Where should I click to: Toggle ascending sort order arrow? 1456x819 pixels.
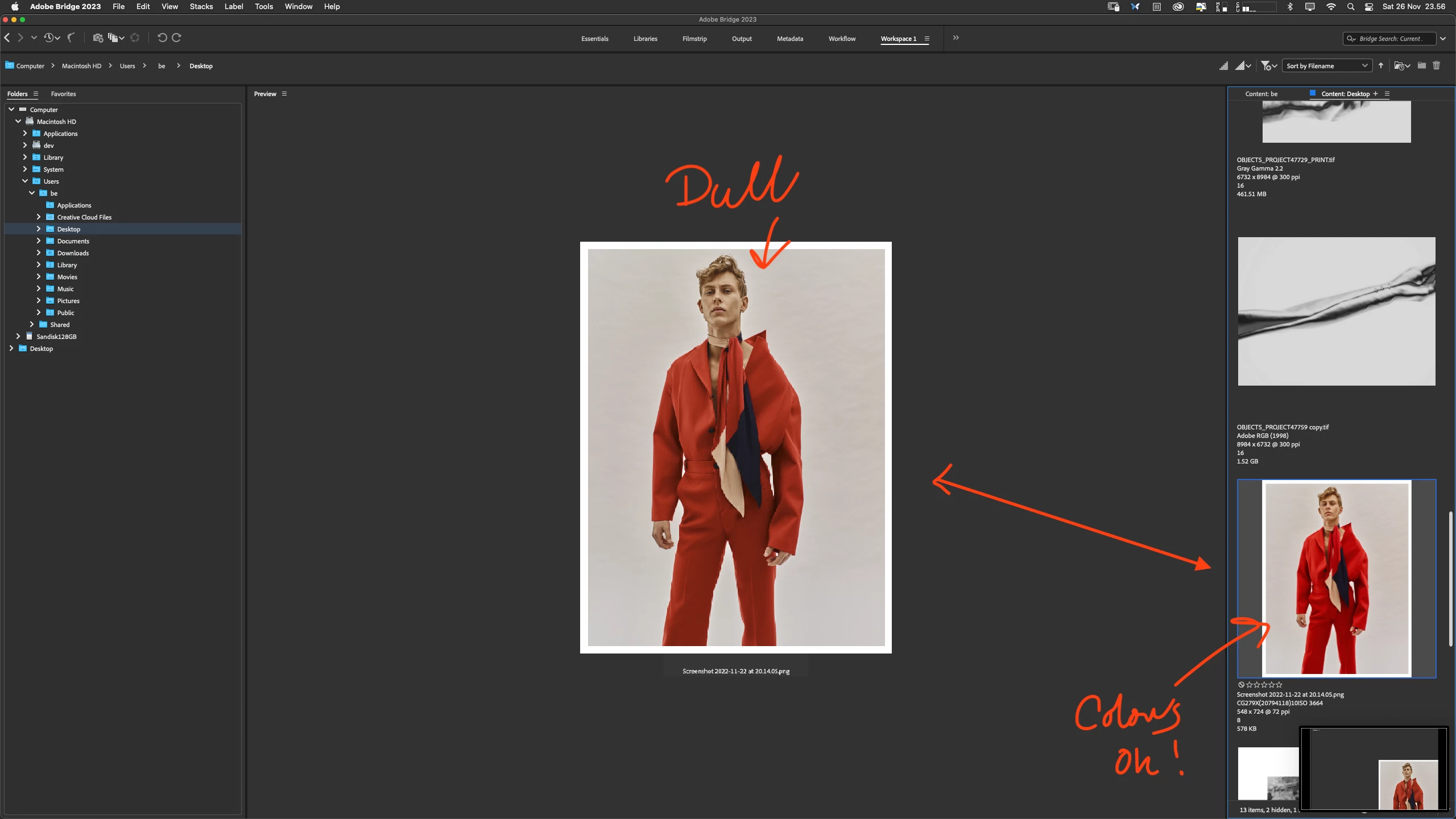pos(1381,65)
